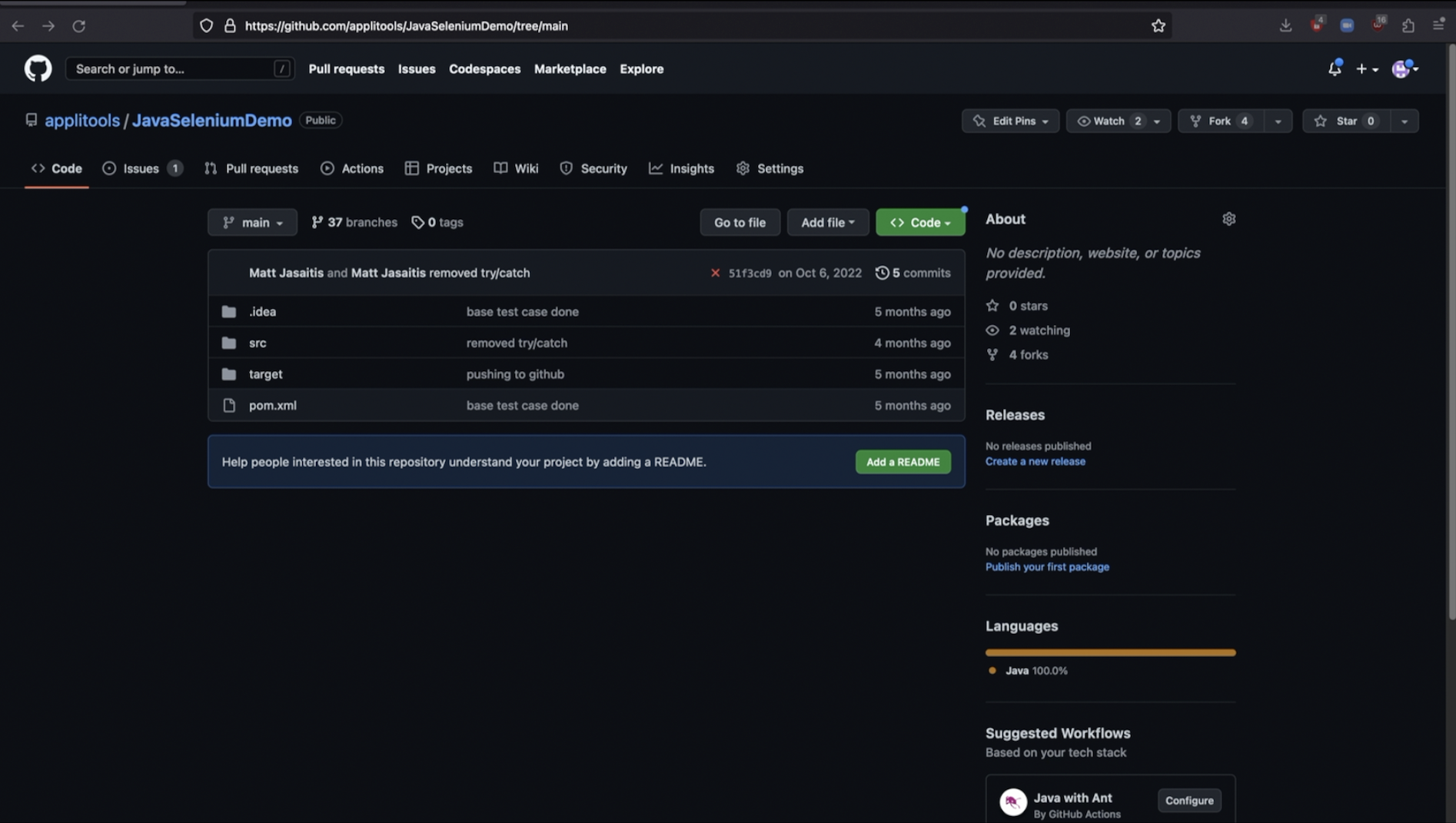Open Pull requests in top navigation

[346, 68]
